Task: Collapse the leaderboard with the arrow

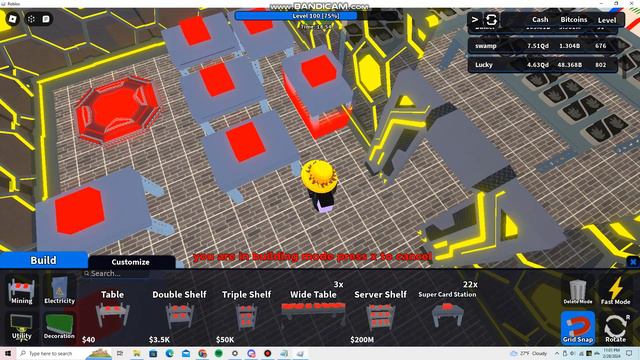Action: click(x=475, y=19)
